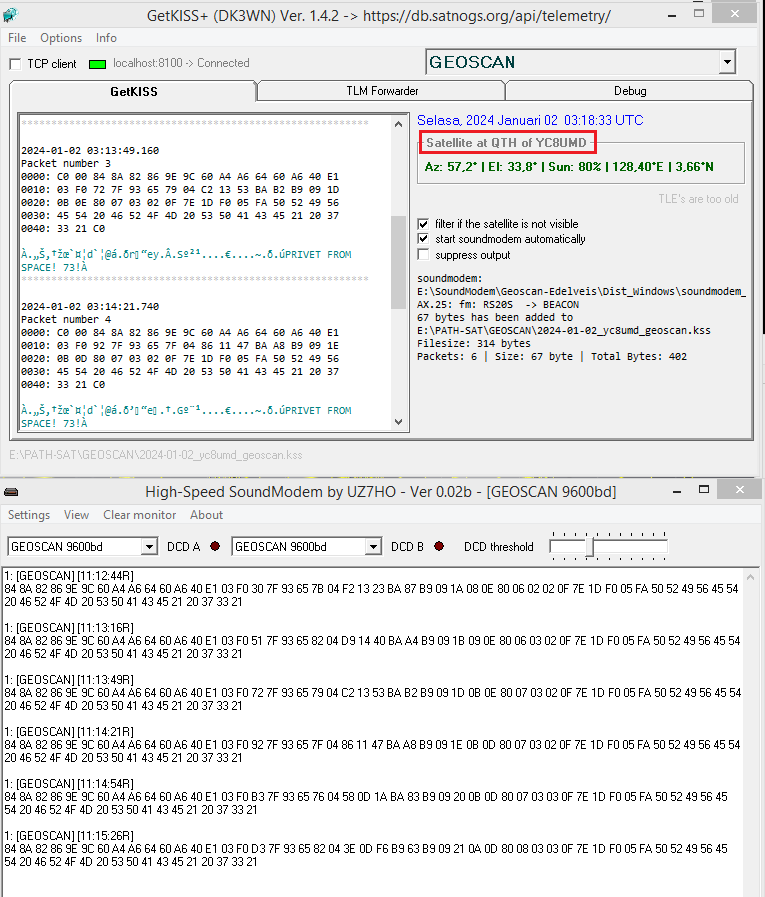The height and width of the screenshot is (897, 765).
Task: Click the GetKISS+ app icon in title bar
Action: 10,15
